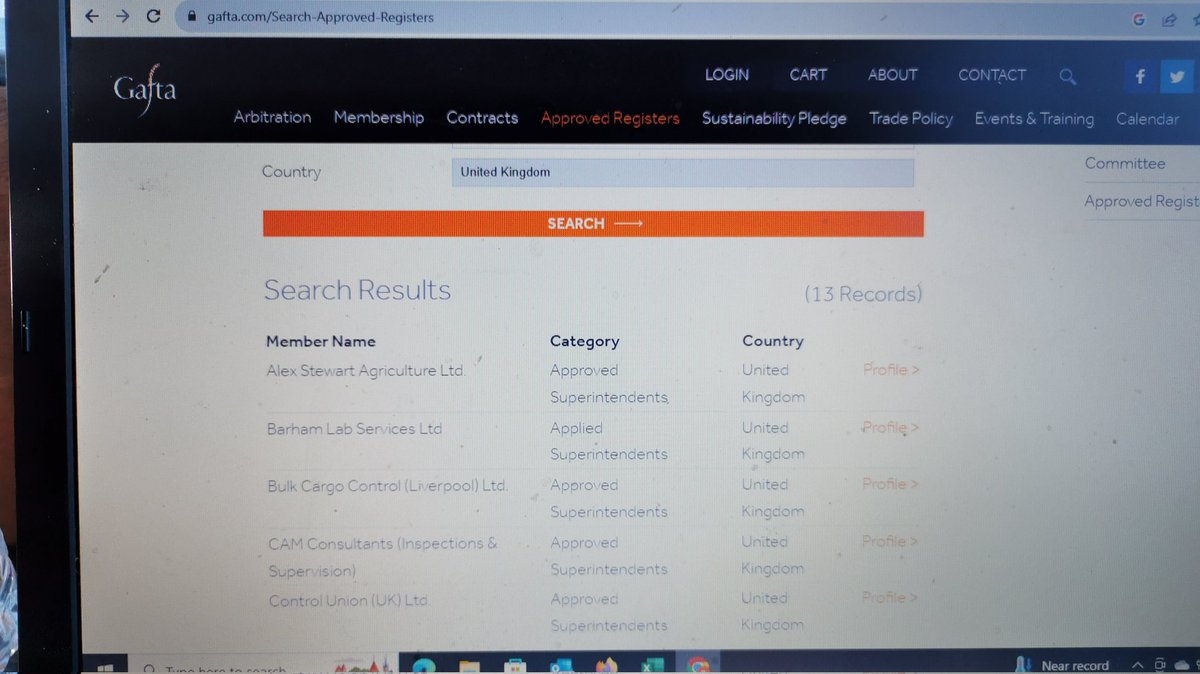The height and width of the screenshot is (674, 1200).
Task: Open Microsoft Store from the taskbar
Action: [x=514, y=666]
